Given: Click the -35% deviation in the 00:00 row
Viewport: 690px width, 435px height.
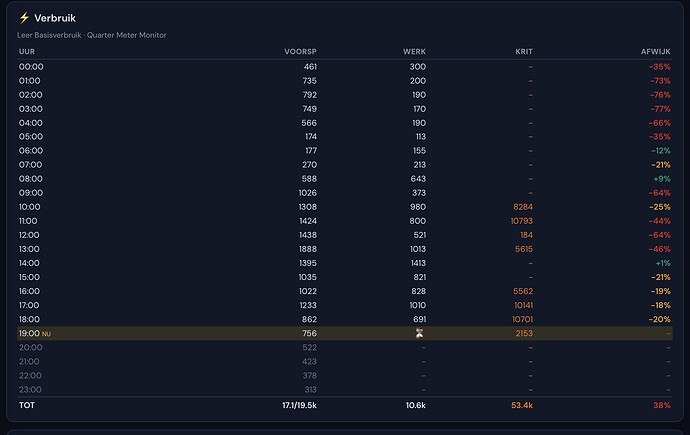Looking at the screenshot, I should click(x=660, y=67).
